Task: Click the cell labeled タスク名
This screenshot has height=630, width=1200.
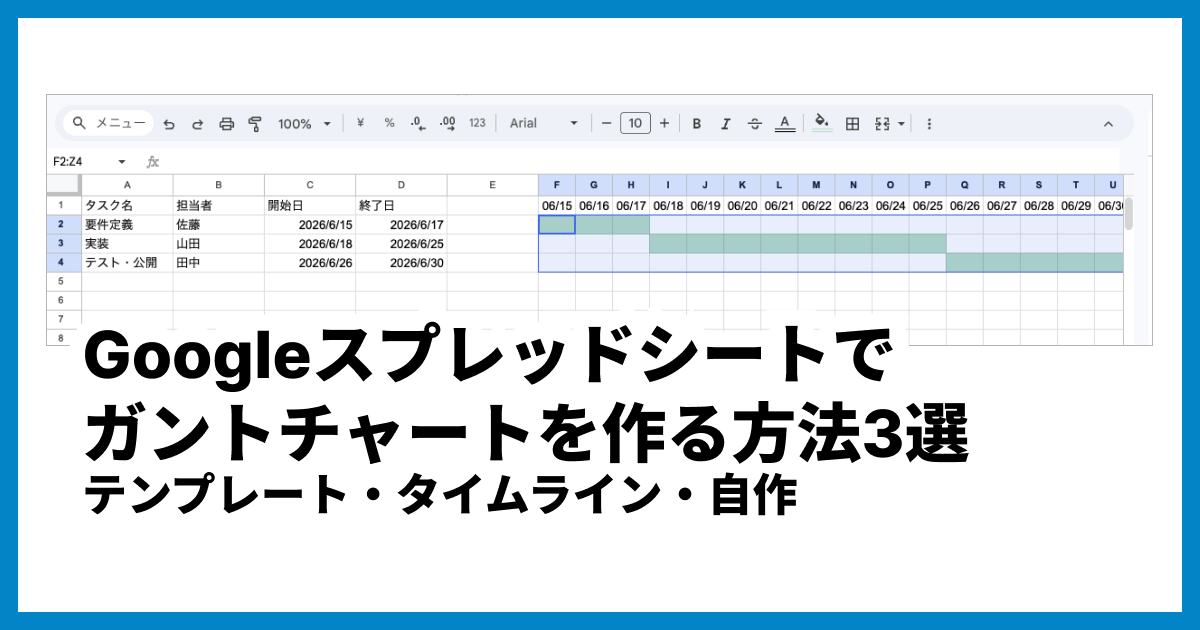Action: (127, 205)
